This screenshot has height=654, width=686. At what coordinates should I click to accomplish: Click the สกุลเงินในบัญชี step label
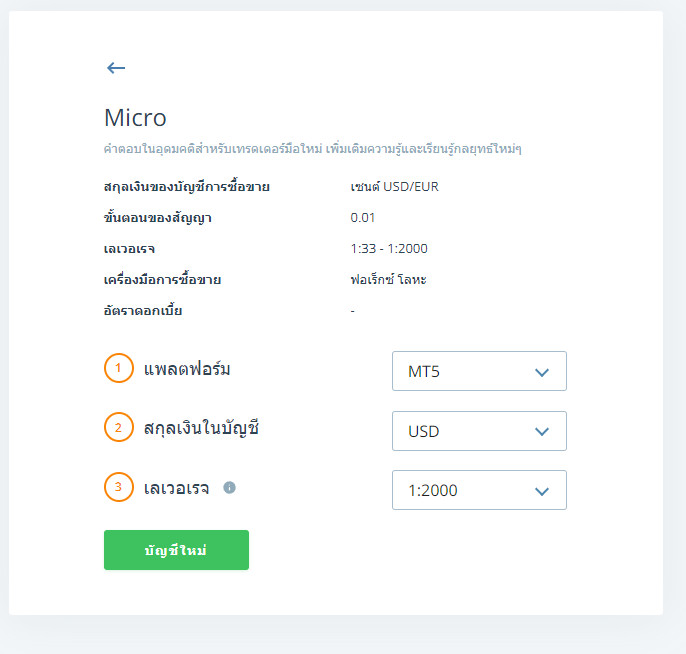point(201,428)
